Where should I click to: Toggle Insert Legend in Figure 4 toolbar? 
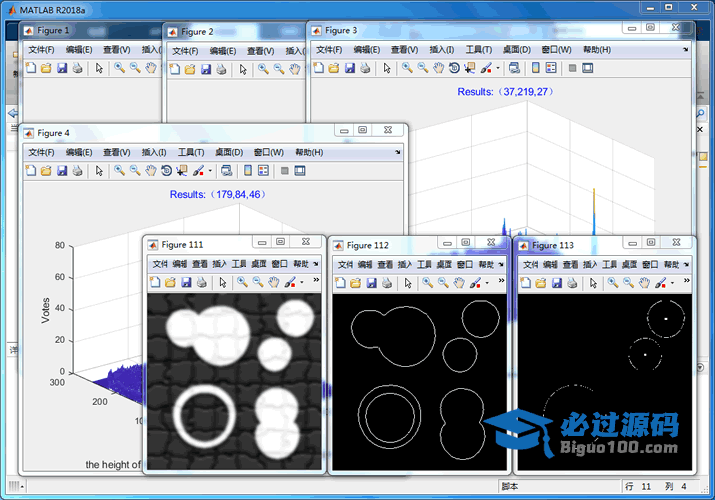click(264, 171)
